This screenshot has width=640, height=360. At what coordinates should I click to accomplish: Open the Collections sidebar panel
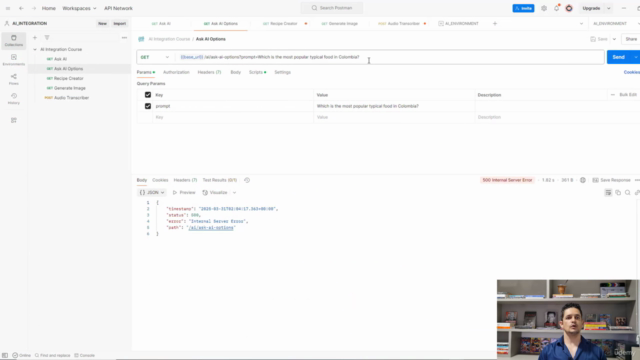(x=13, y=40)
